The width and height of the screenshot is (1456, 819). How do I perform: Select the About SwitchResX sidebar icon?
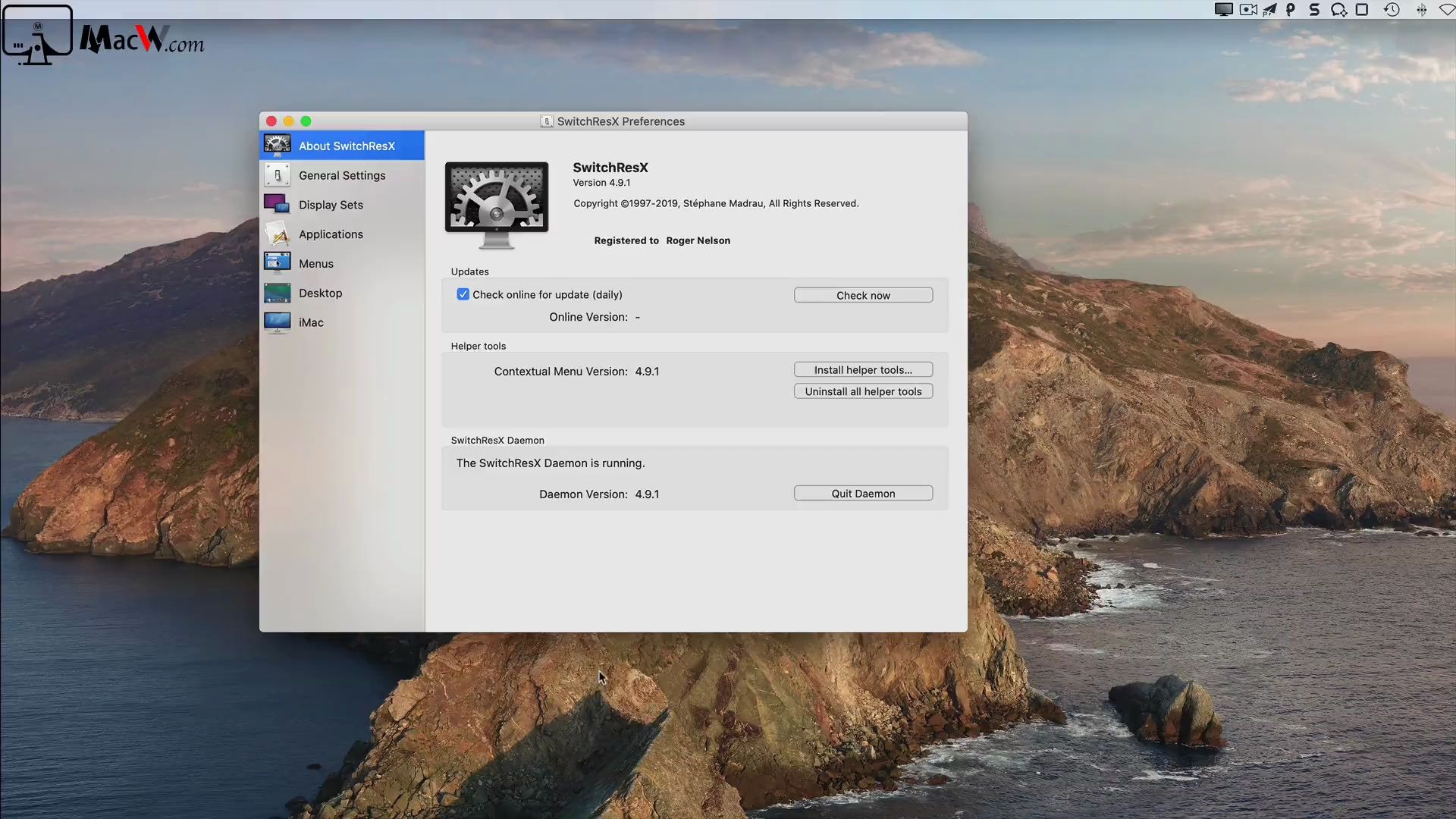278,145
